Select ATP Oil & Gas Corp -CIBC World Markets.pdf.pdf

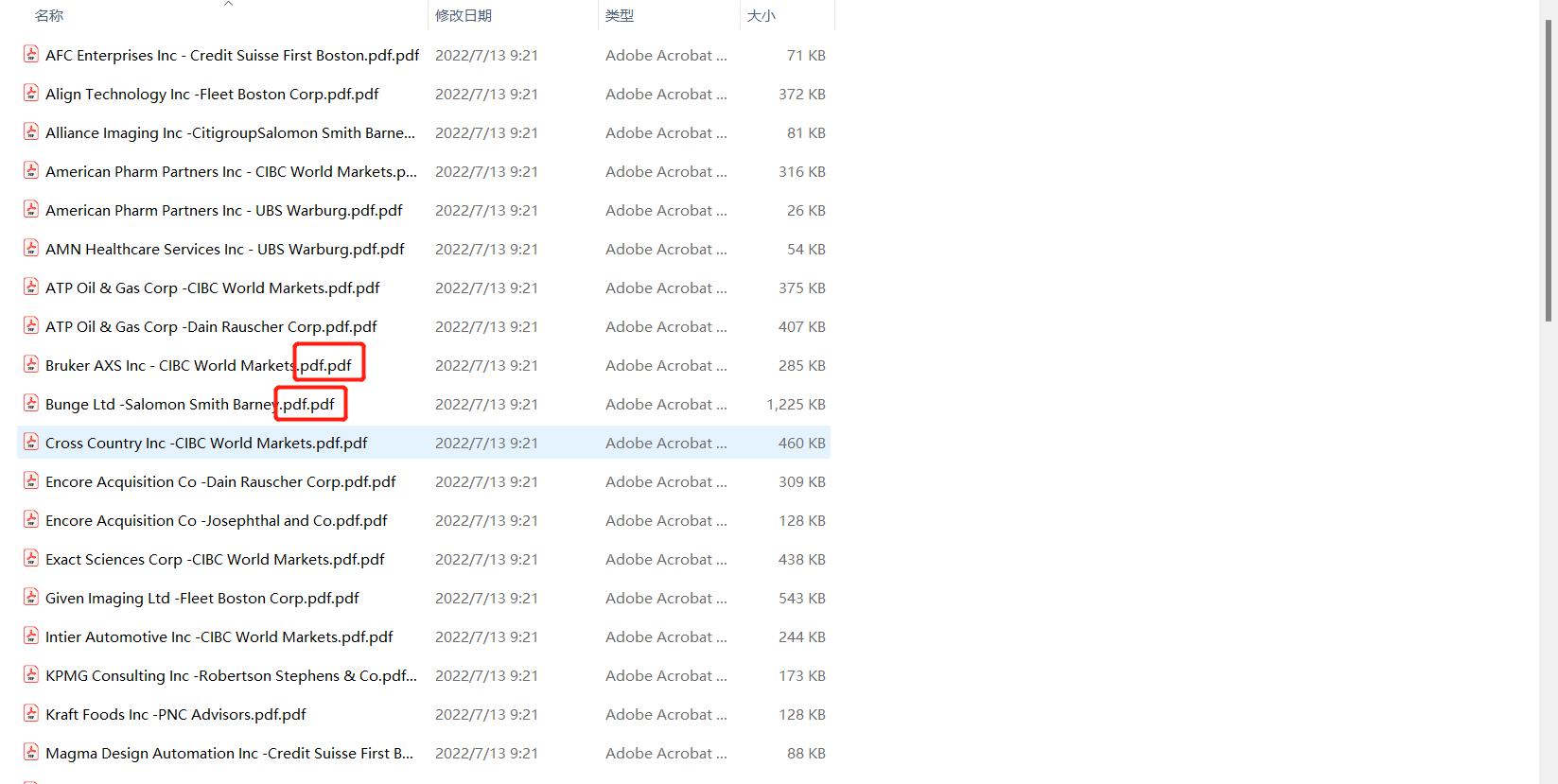point(213,287)
